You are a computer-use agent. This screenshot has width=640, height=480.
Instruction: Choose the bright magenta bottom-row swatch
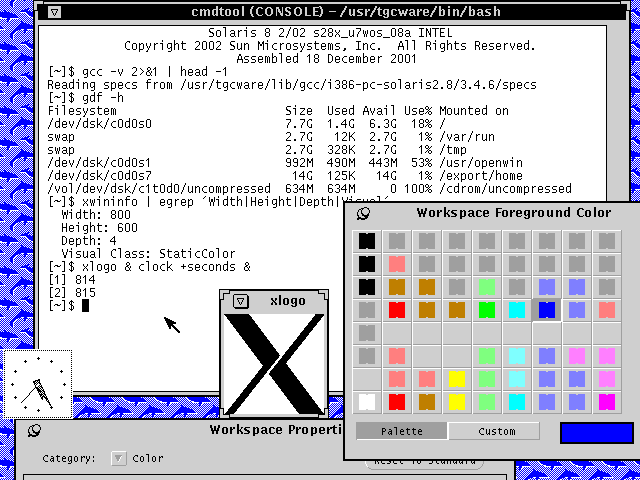click(x=607, y=402)
